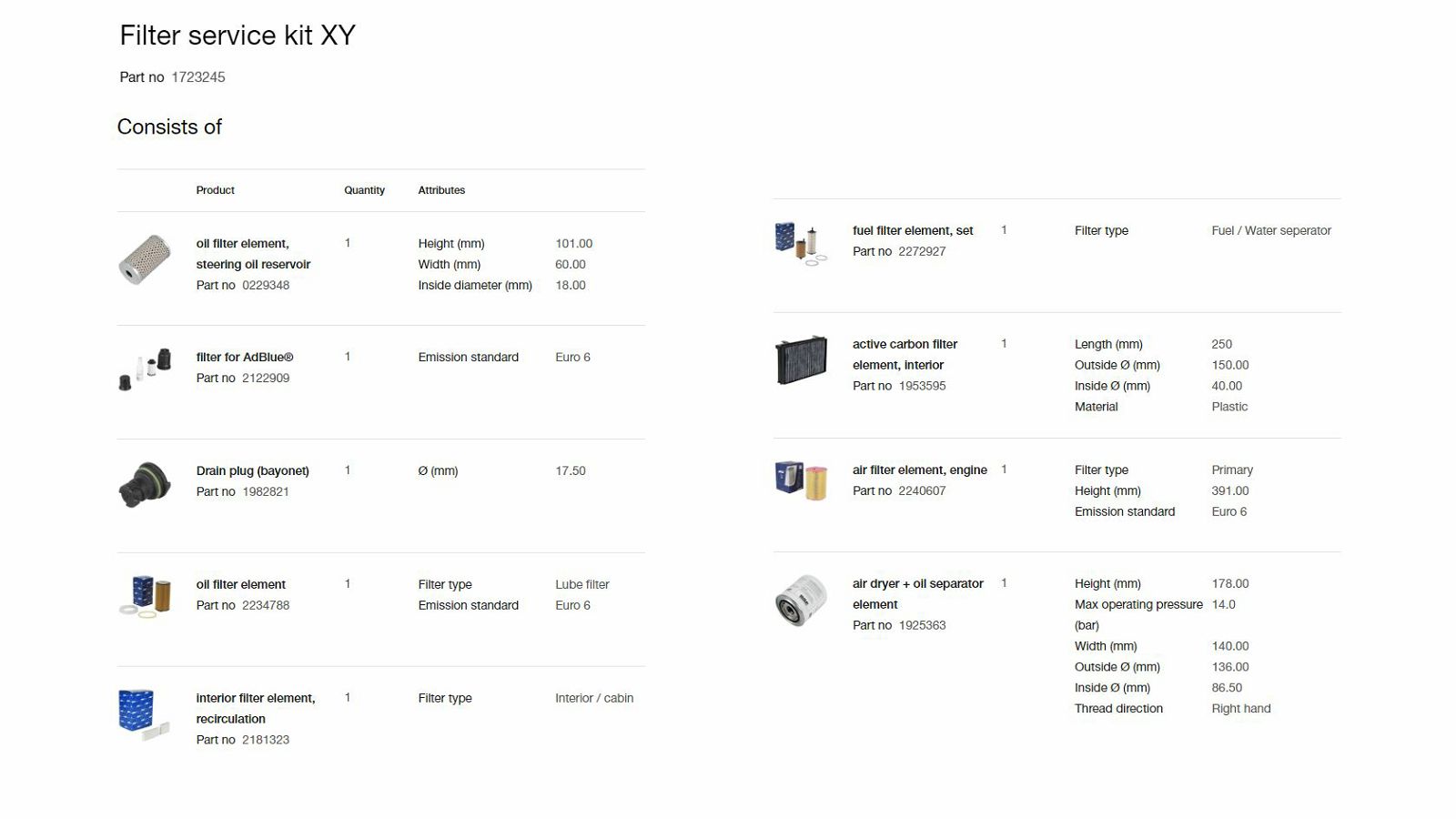Screen dimensions: 1456x819
Task: Click the air filter element, engine title
Action: [x=920, y=470]
